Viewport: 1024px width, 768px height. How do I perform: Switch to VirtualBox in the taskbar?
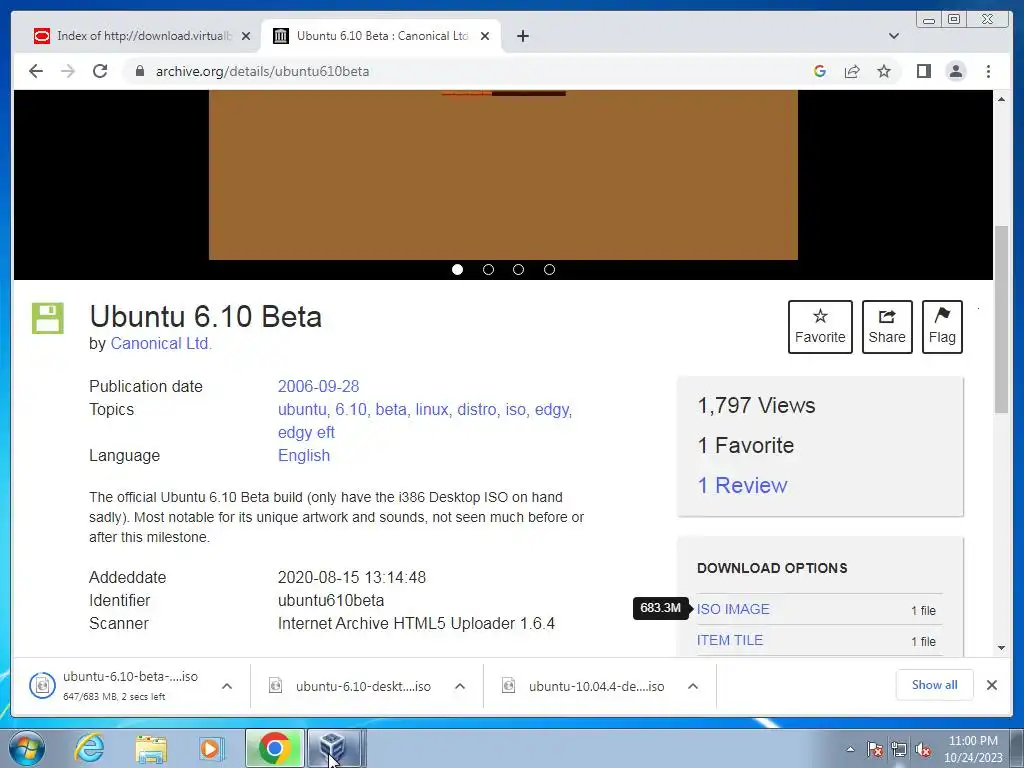tap(334, 748)
